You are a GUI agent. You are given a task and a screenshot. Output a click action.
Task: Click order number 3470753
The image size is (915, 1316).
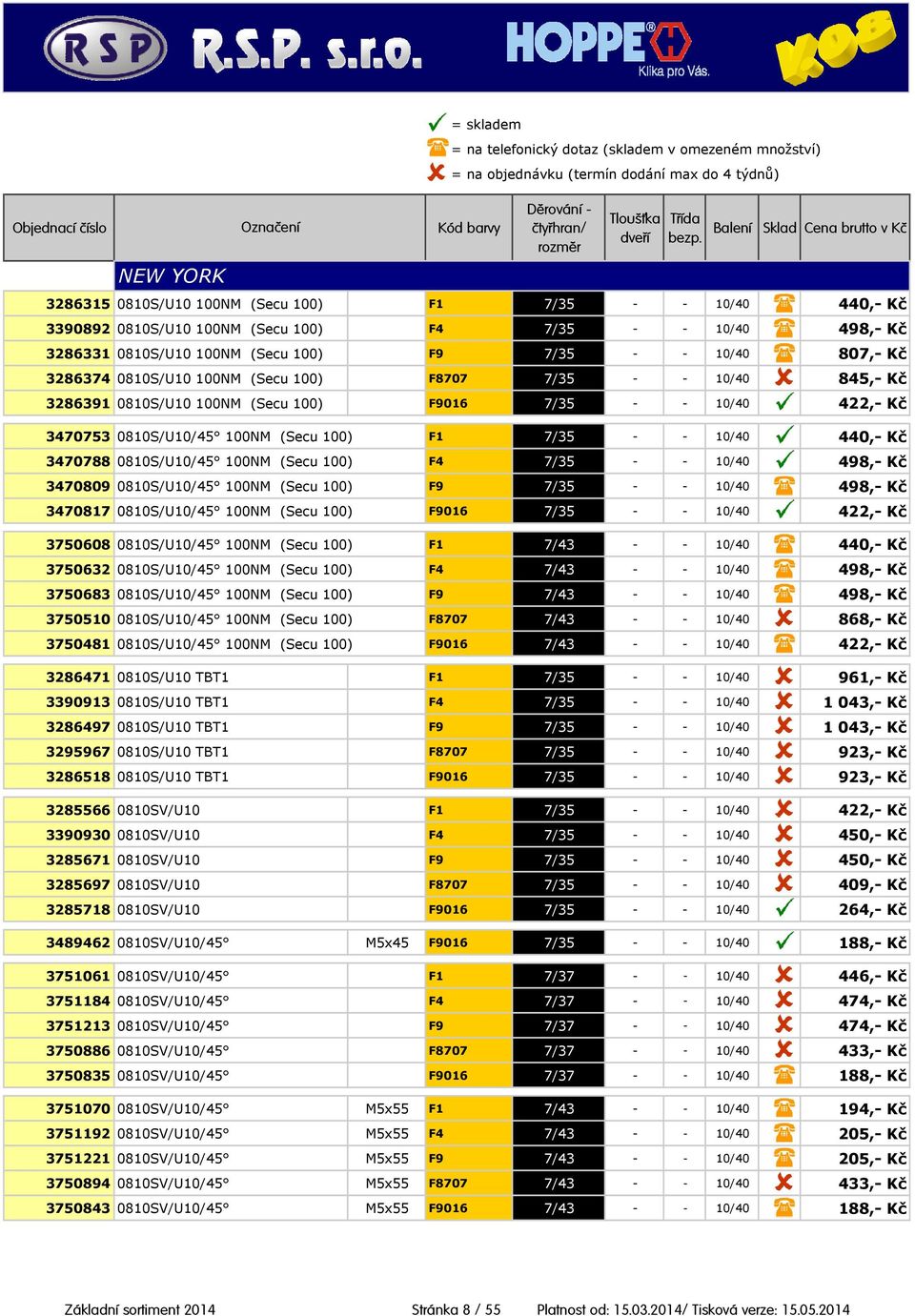[x=78, y=436]
